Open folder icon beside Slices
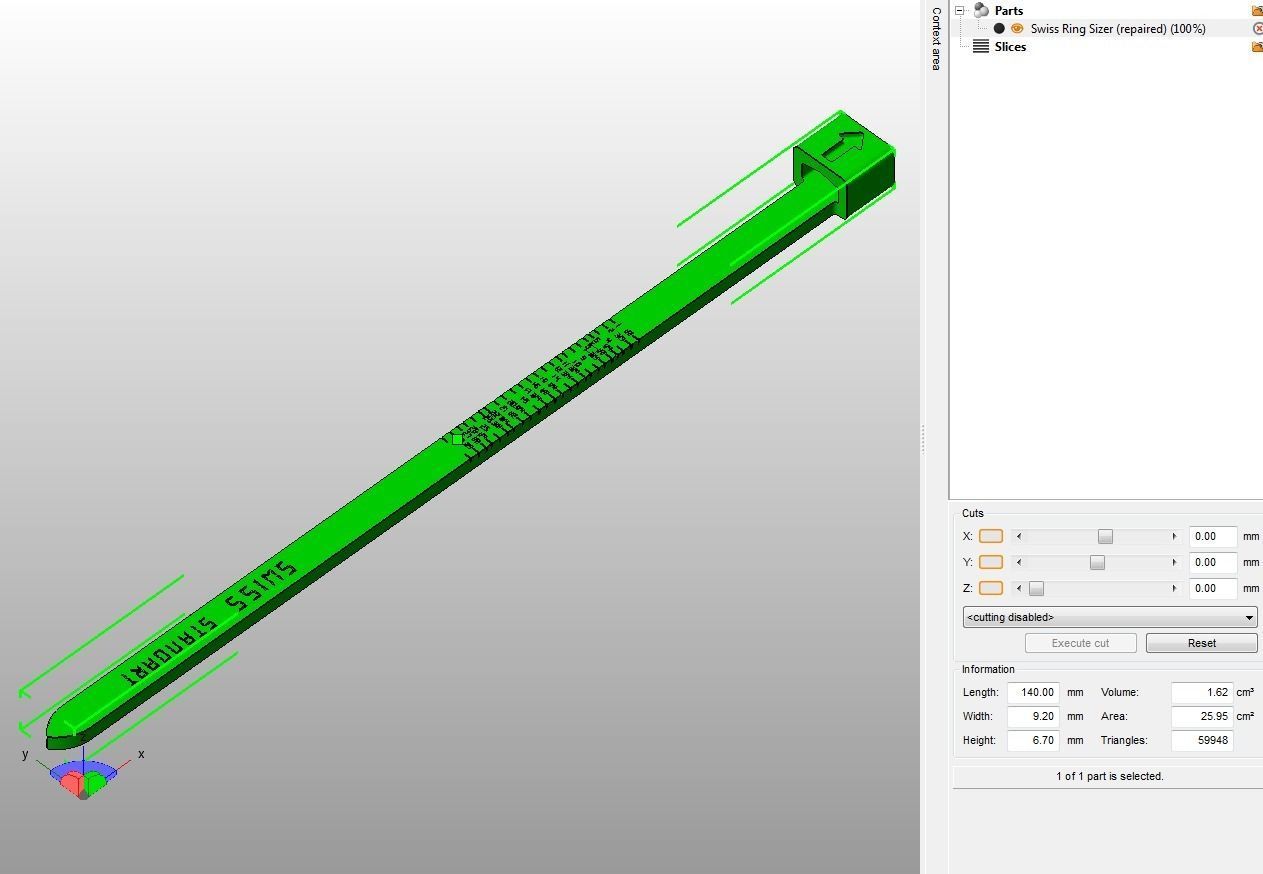1263x874 pixels. (1257, 47)
